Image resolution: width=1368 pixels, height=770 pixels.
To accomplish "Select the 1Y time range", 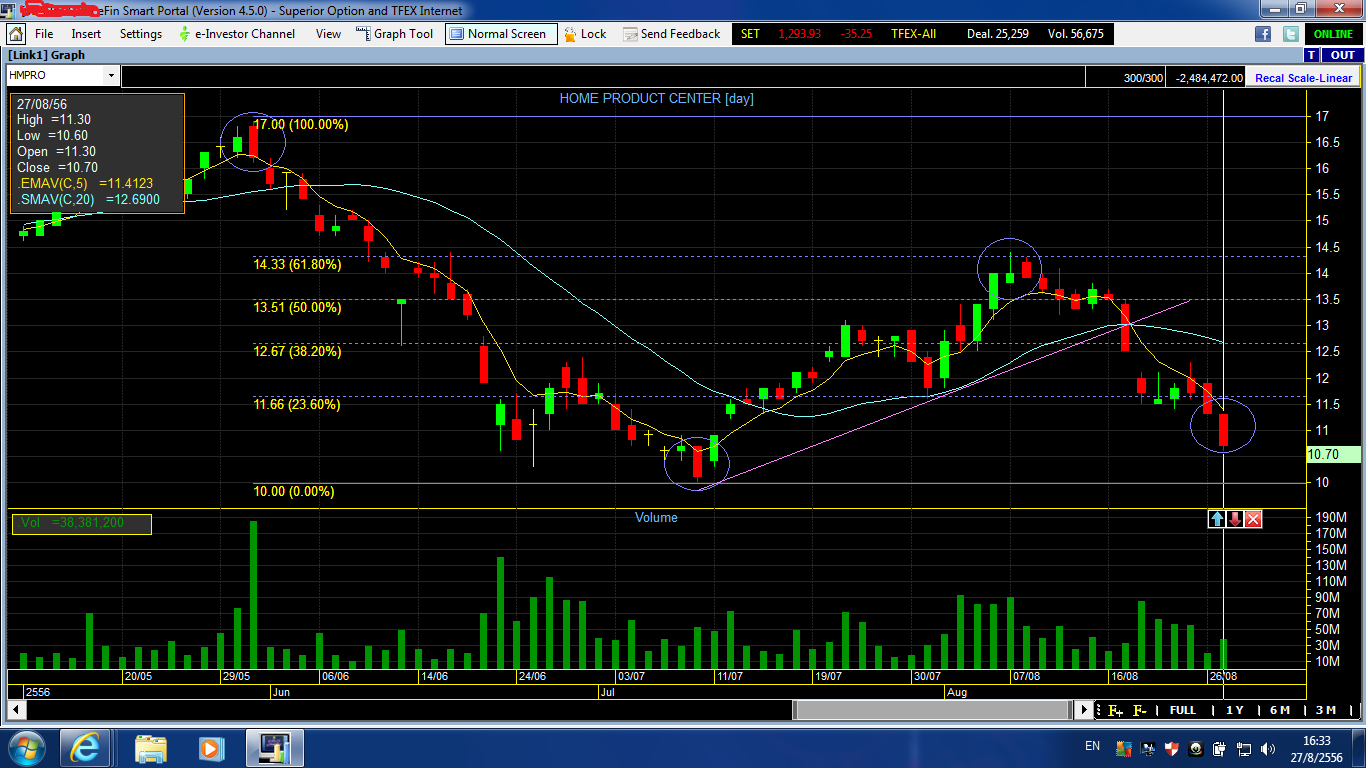I will coord(1235,710).
